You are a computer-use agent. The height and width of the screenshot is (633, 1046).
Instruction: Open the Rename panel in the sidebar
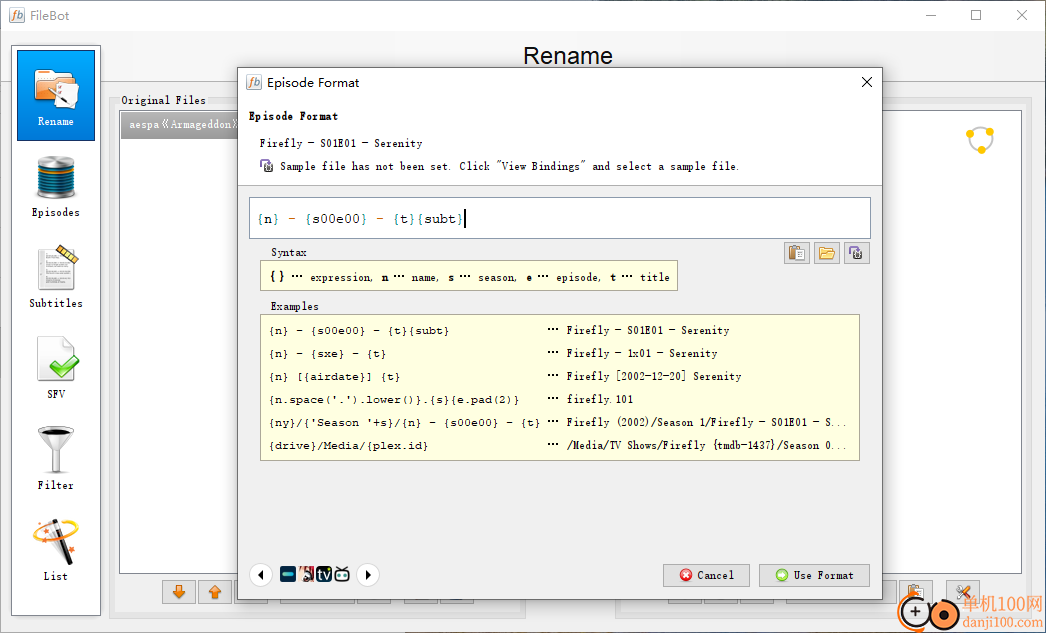click(56, 95)
